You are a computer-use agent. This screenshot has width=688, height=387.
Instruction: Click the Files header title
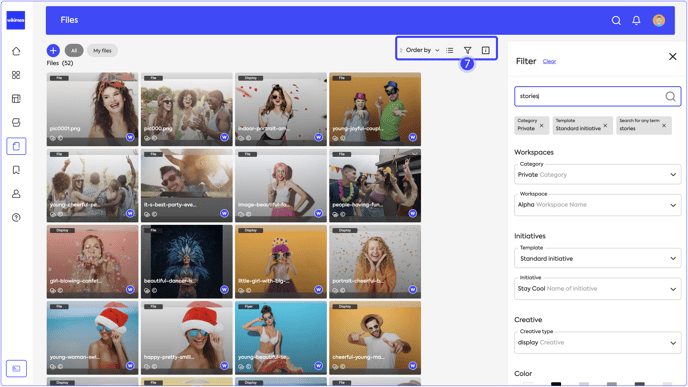[69, 20]
